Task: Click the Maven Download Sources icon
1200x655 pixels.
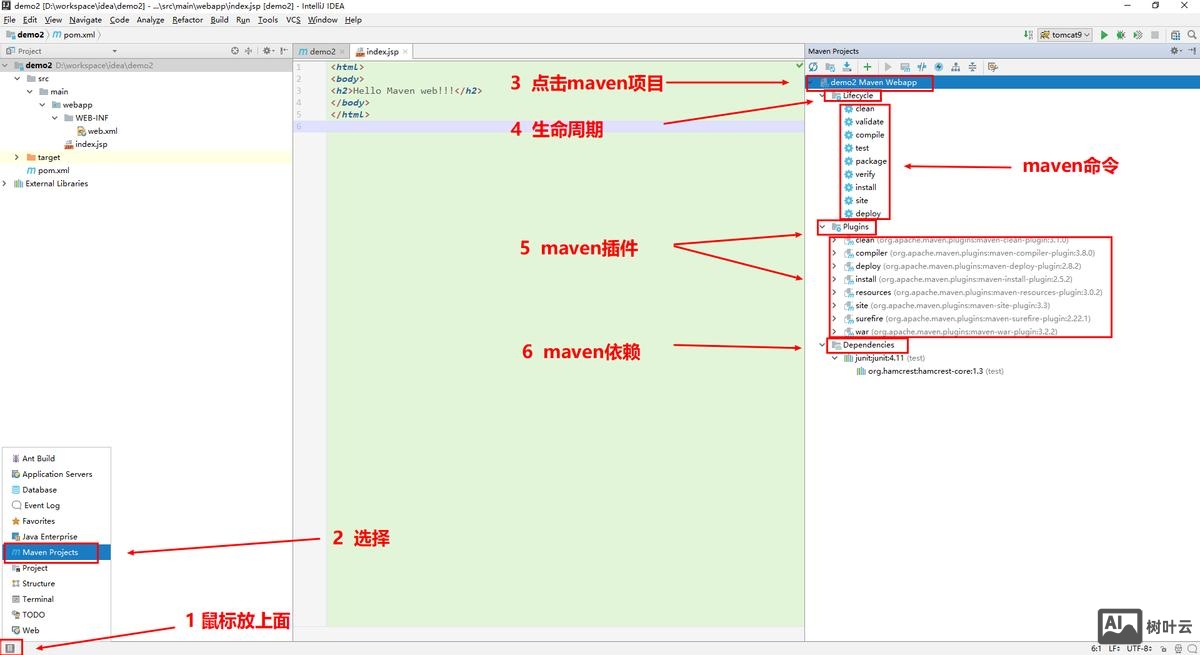Action: (x=848, y=67)
